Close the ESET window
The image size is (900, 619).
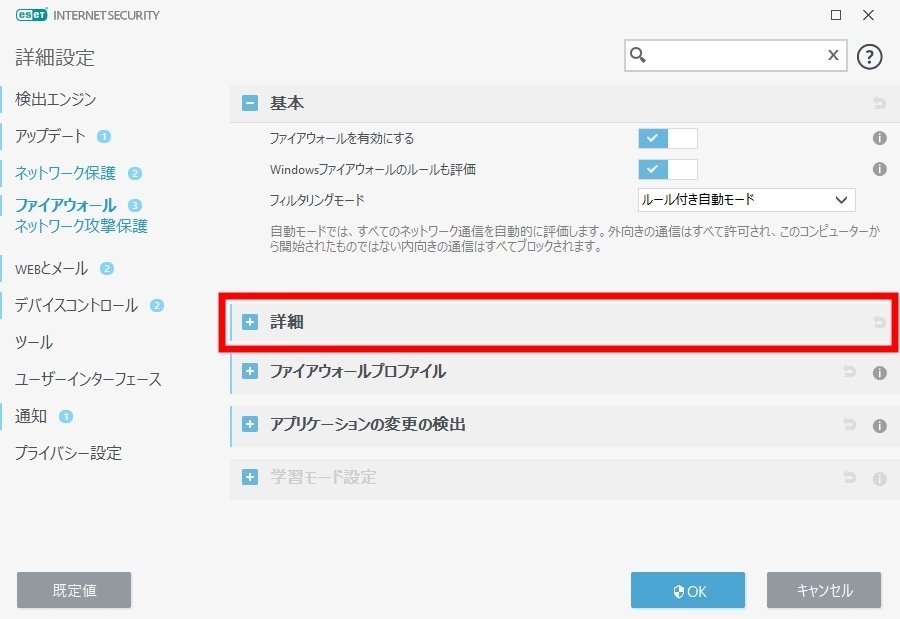click(868, 15)
